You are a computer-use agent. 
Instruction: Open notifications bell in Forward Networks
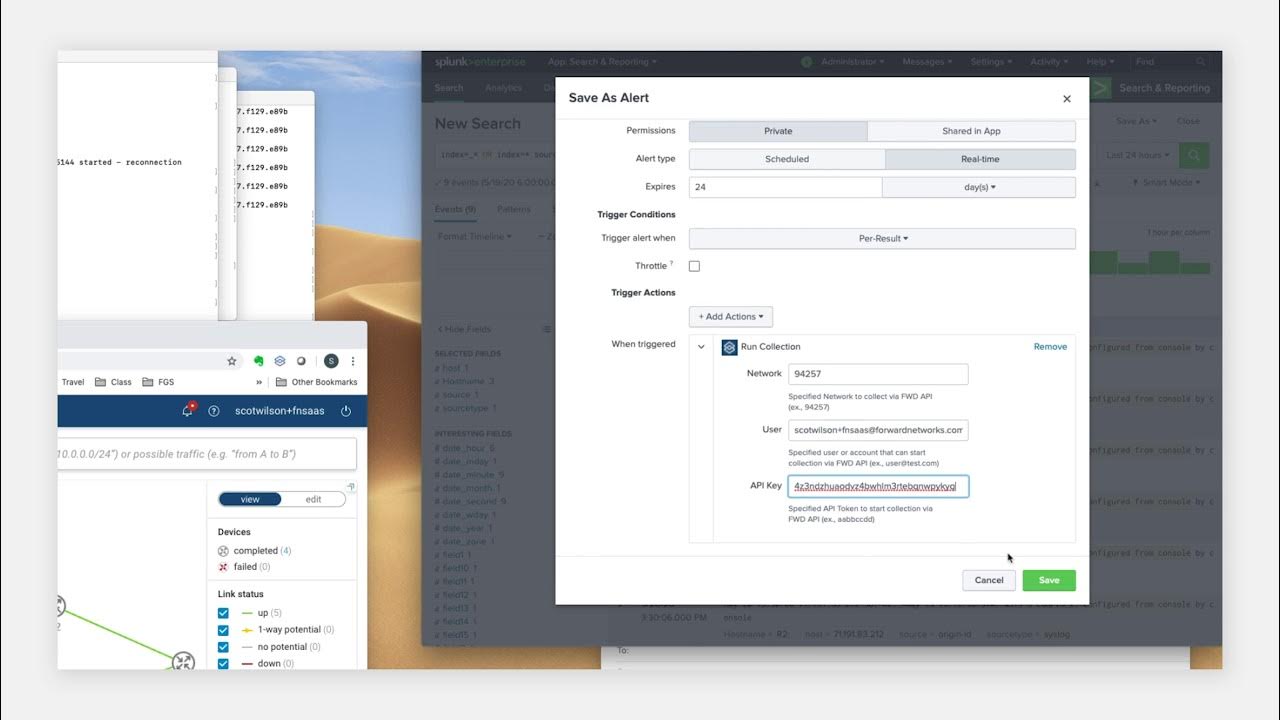187,410
